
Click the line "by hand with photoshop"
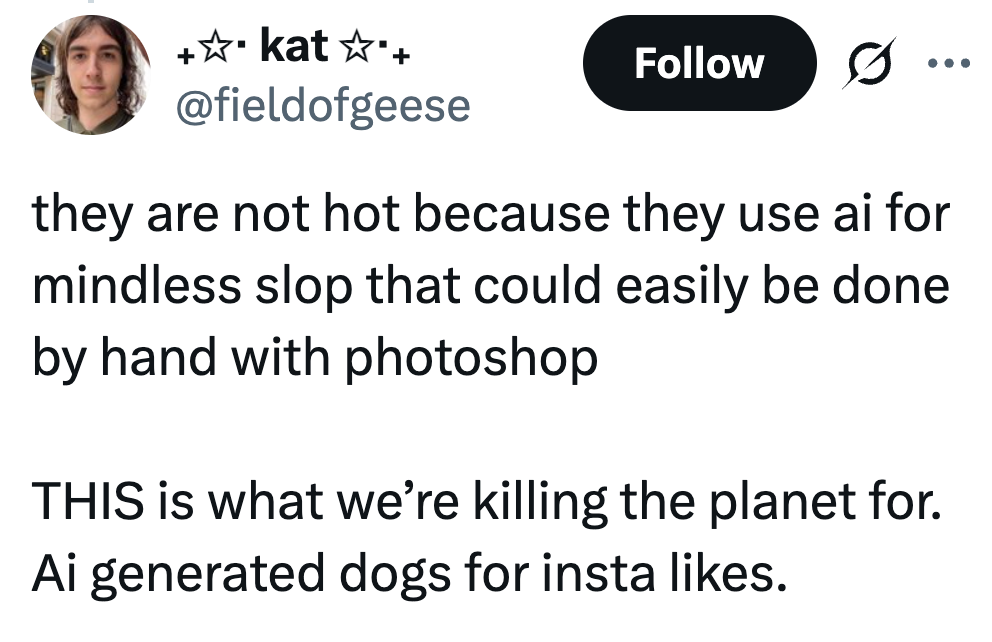(x=315, y=358)
